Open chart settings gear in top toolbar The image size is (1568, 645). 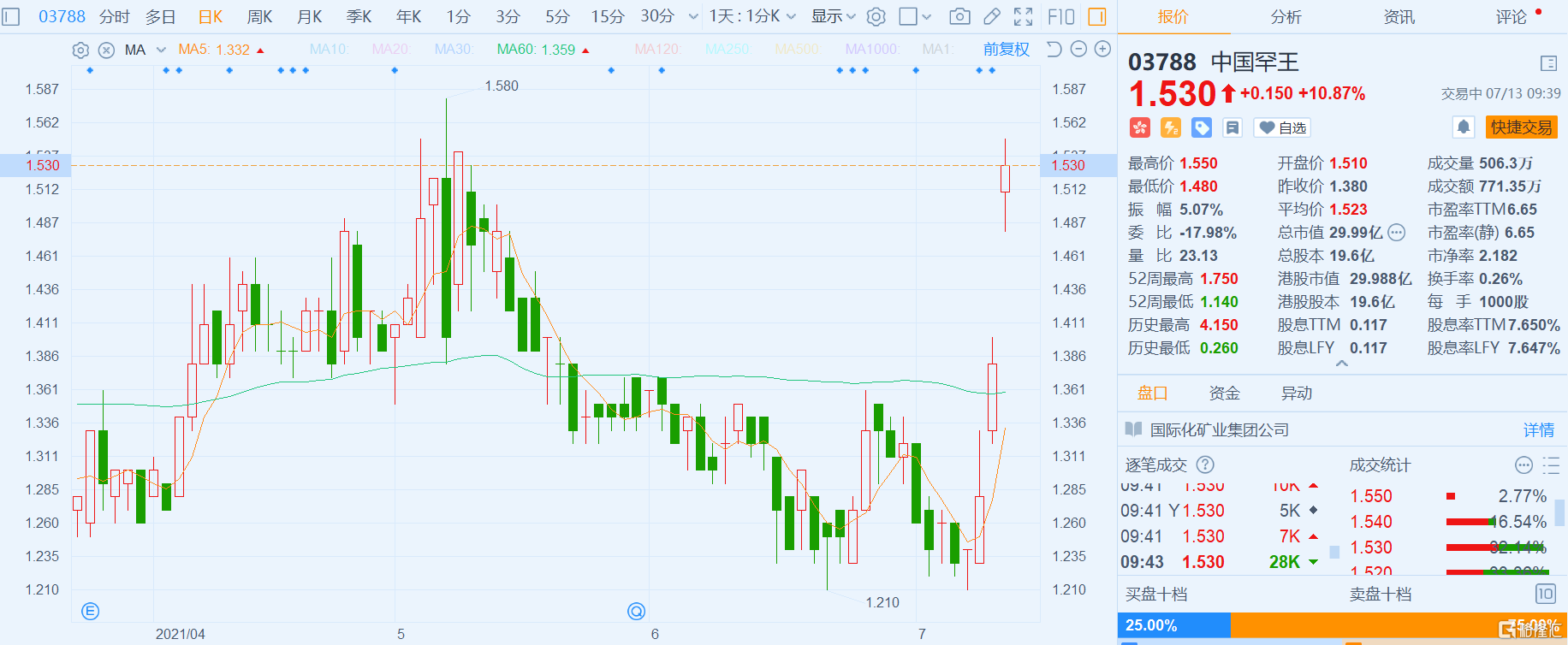(876, 16)
